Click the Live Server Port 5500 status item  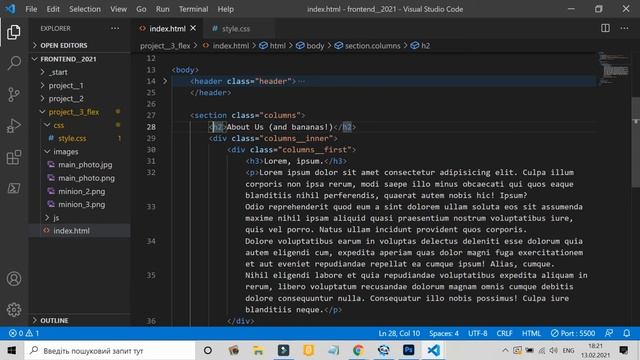click(x=573, y=333)
